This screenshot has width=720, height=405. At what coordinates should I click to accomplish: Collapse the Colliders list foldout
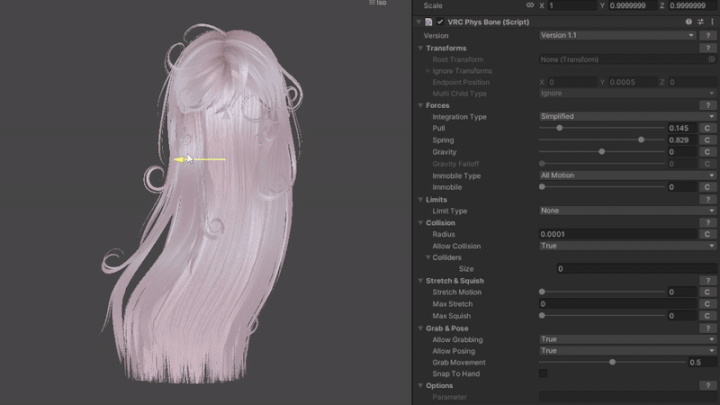pyautogui.click(x=427, y=257)
